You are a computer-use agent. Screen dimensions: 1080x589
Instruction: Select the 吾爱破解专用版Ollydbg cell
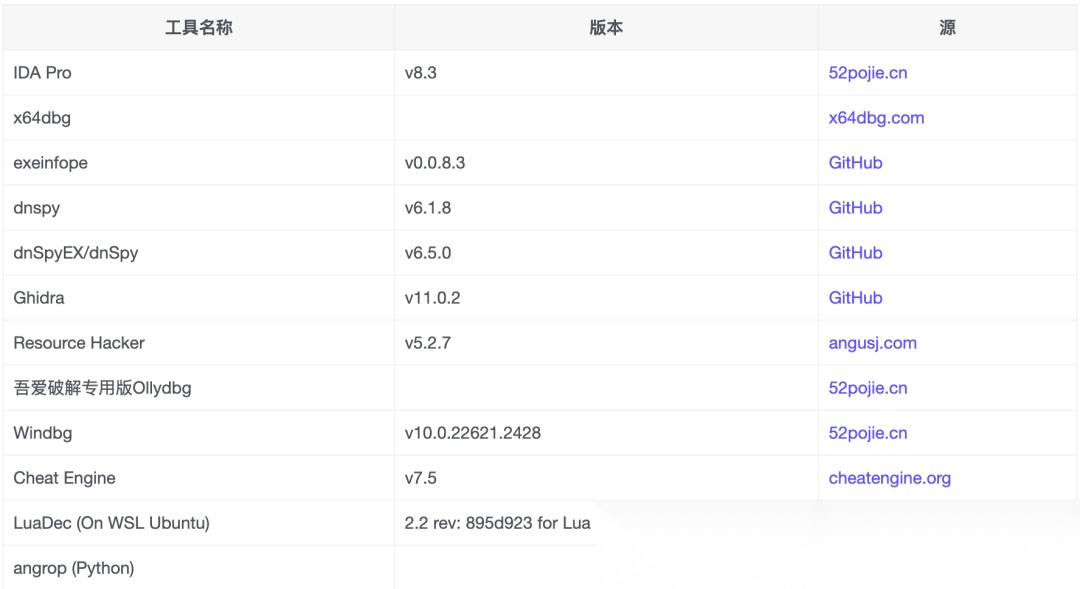click(x=198, y=388)
